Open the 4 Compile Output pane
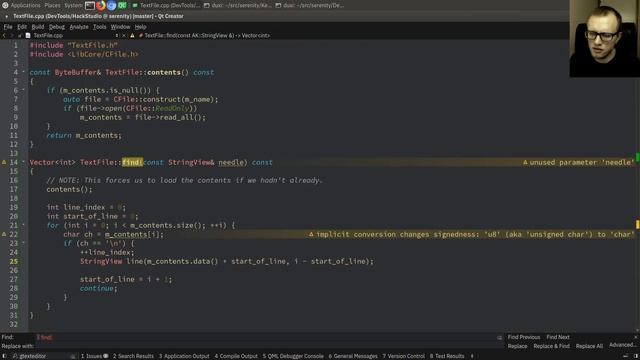The height and width of the screenshot is (360, 640). 236,356
